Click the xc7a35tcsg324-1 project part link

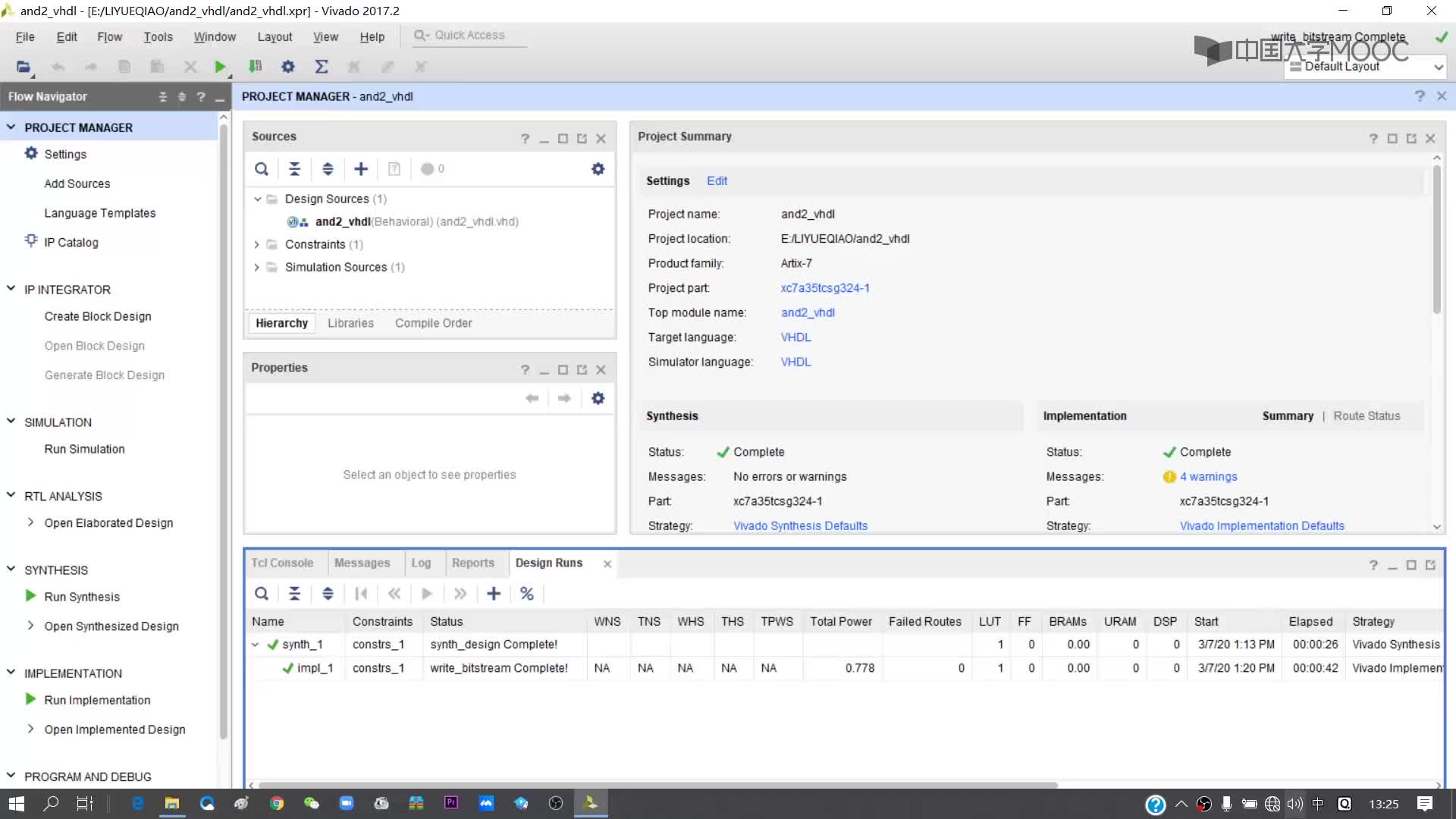pyautogui.click(x=825, y=287)
